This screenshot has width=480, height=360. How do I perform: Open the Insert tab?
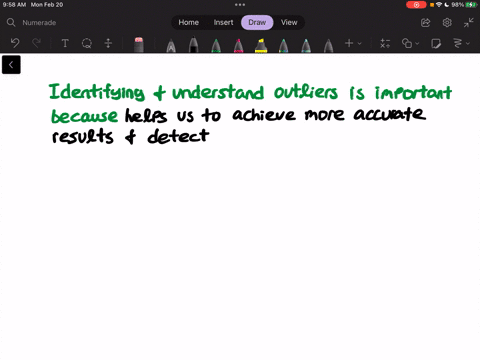[x=223, y=22]
